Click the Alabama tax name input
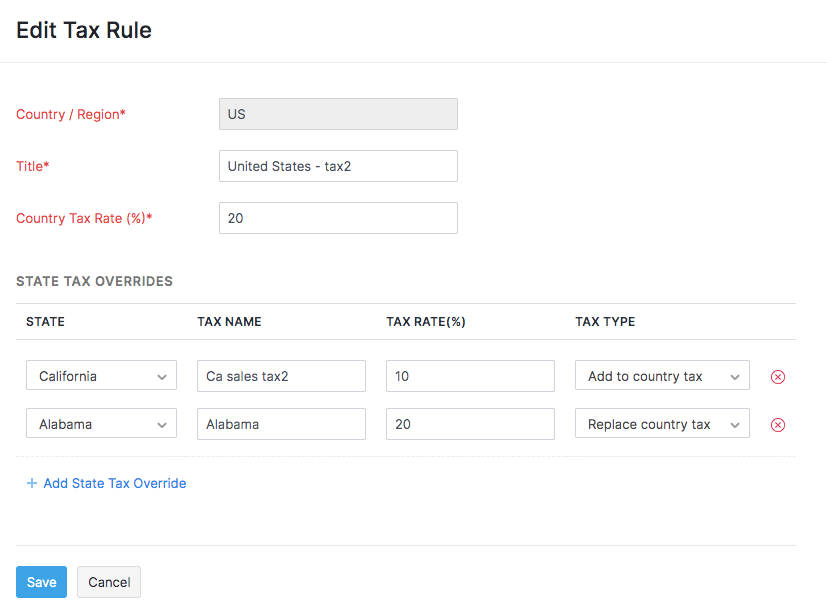This screenshot has width=827, height=613. pos(280,423)
